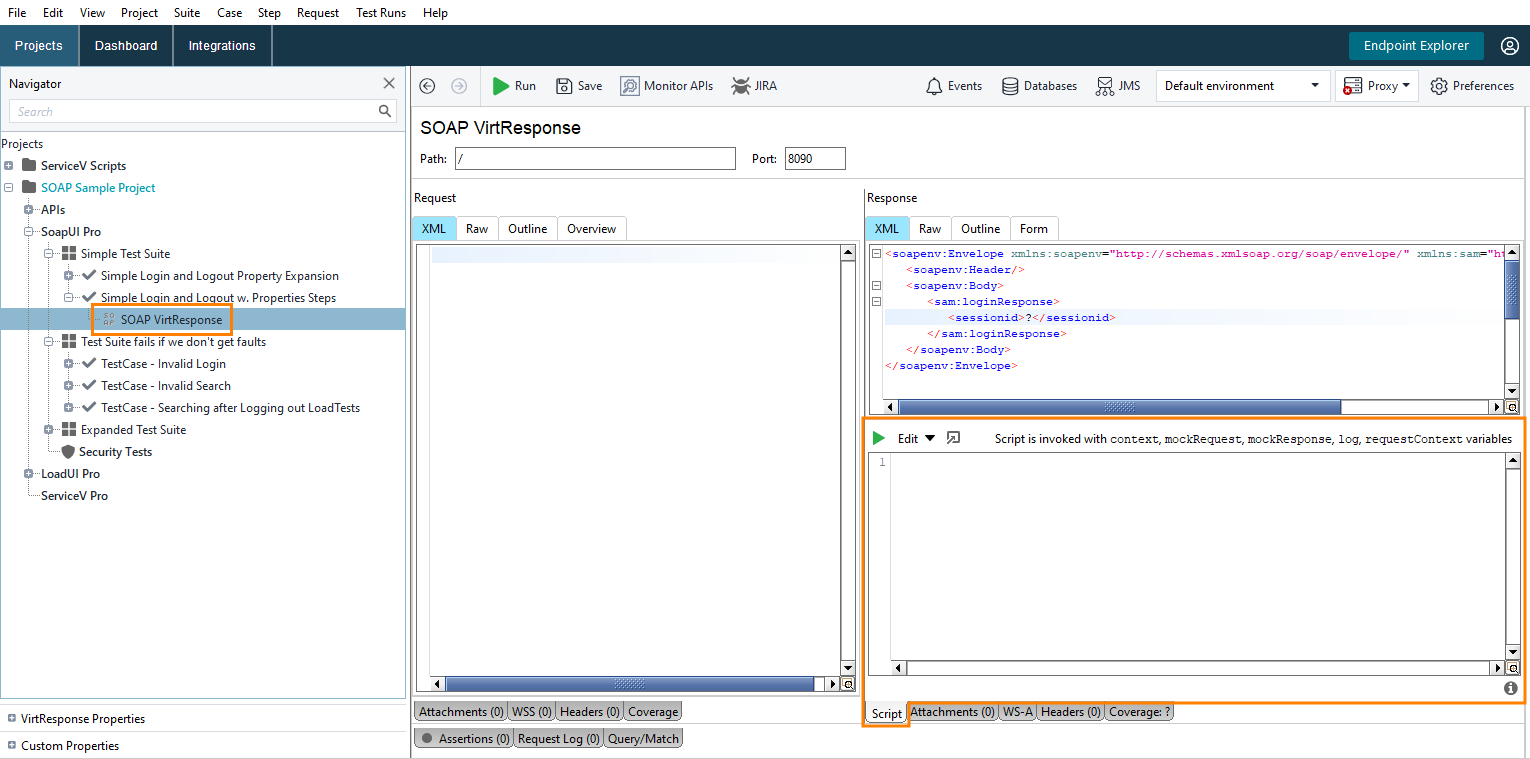
Task: Switch to the Integrations tab
Action: click(222, 46)
